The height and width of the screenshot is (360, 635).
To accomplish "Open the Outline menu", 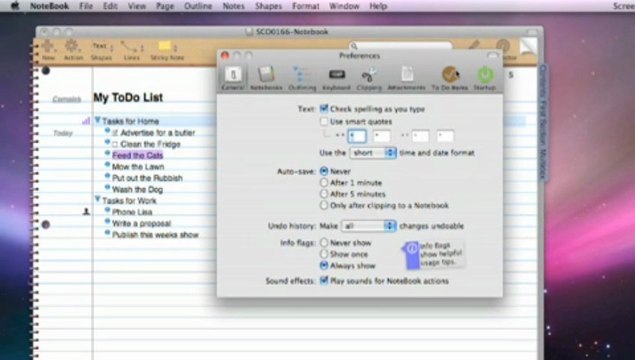I will [x=198, y=6].
